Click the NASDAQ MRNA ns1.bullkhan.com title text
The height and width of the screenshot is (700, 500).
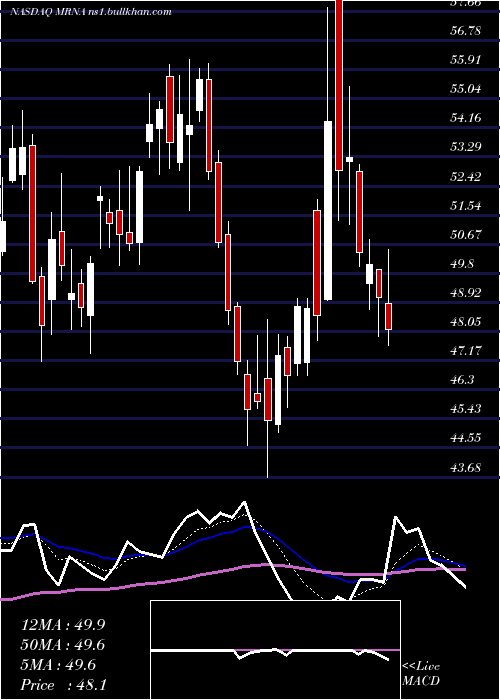91,12
